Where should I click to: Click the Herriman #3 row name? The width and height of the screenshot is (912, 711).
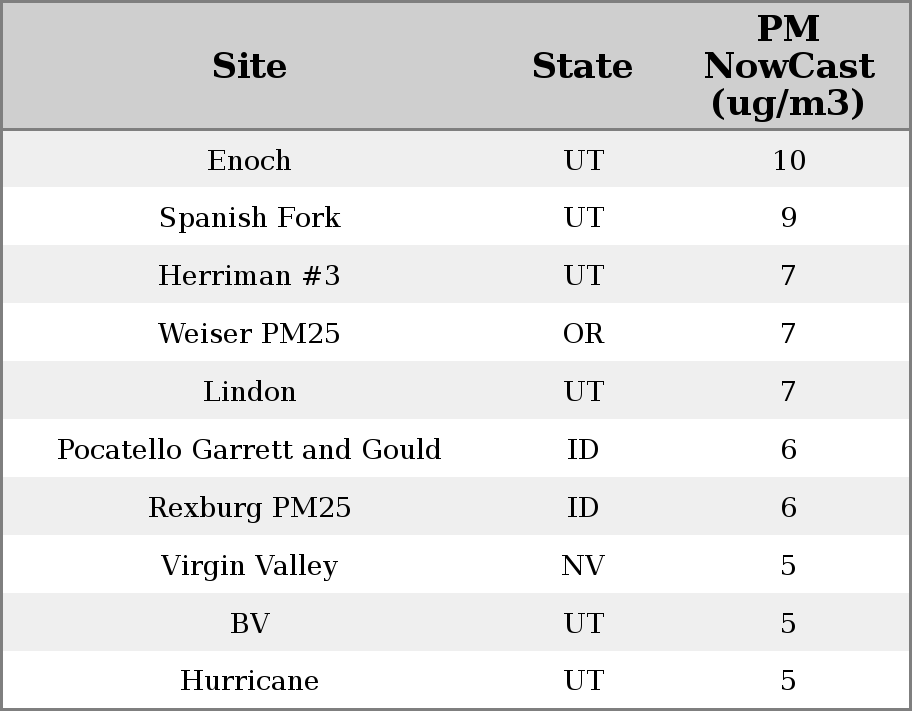point(249,276)
